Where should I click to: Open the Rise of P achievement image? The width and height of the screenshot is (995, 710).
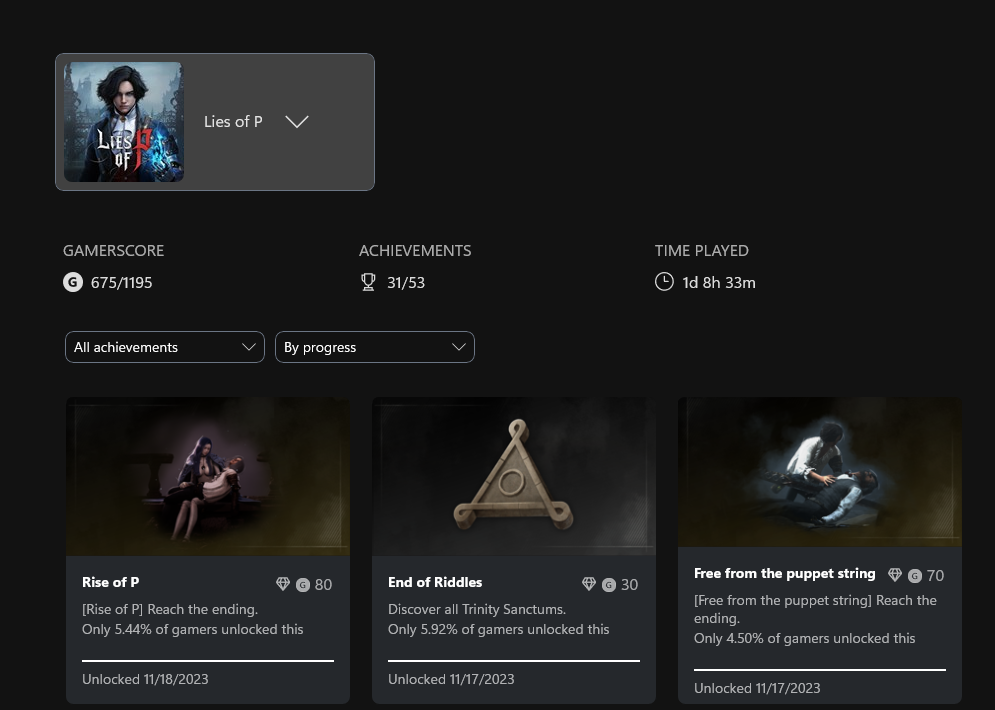208,476
